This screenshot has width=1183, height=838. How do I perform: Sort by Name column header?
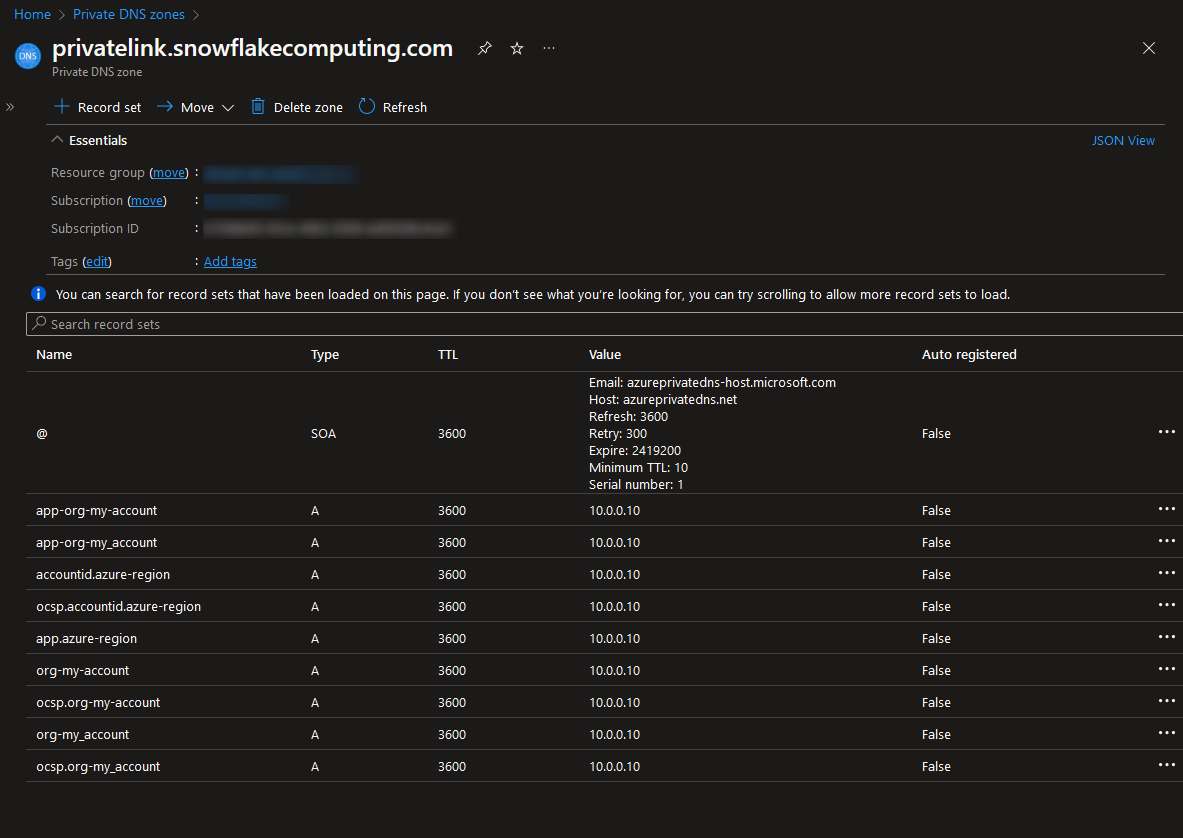[54, 355]
